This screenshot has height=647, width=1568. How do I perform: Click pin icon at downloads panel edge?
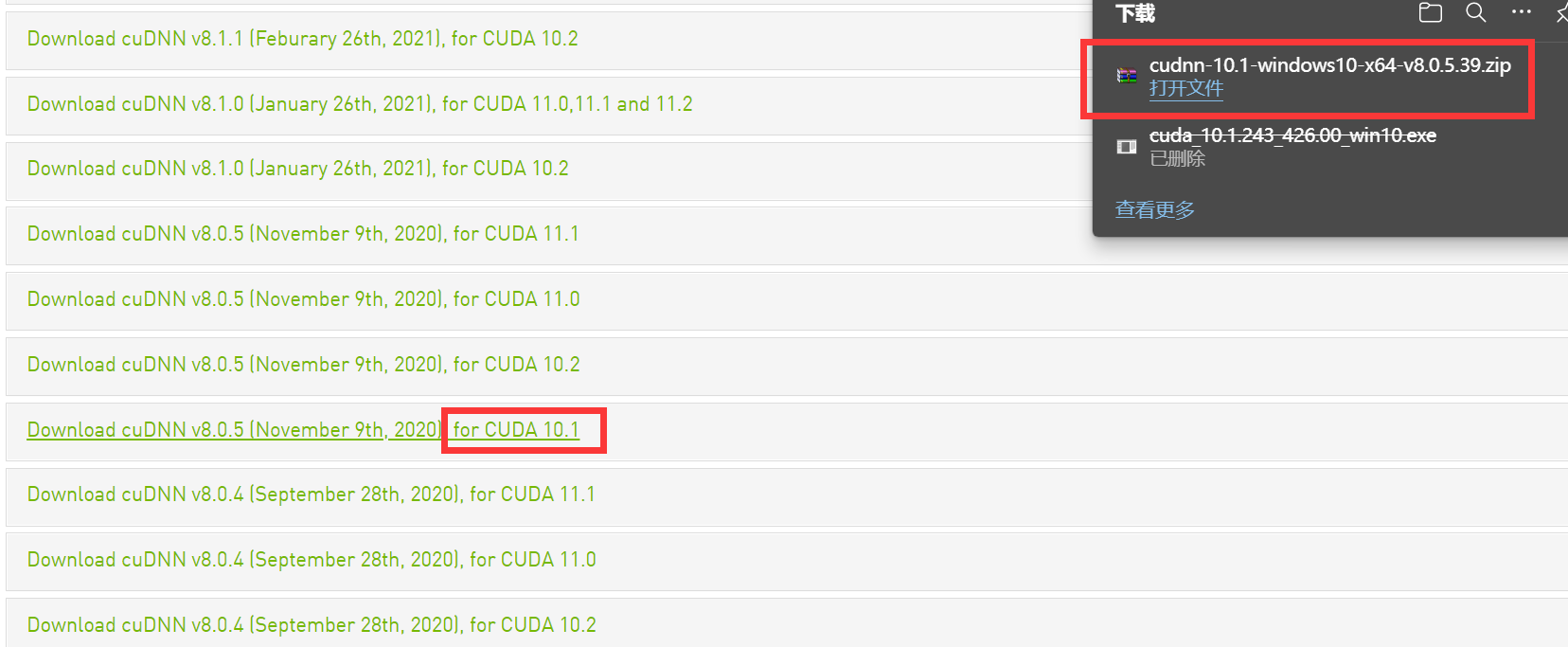pyautogui.click(x=1561, y=12)
